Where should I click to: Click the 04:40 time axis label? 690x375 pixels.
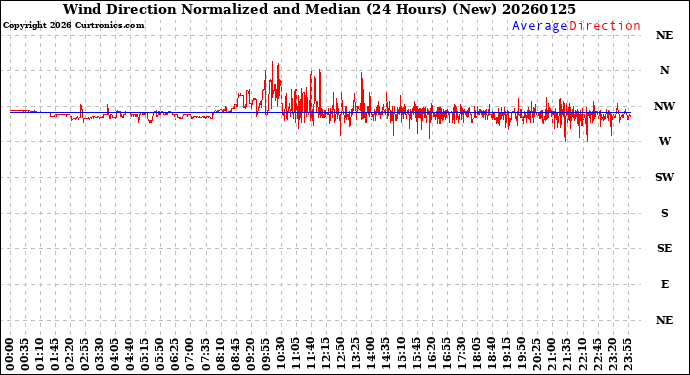(130, 355)
